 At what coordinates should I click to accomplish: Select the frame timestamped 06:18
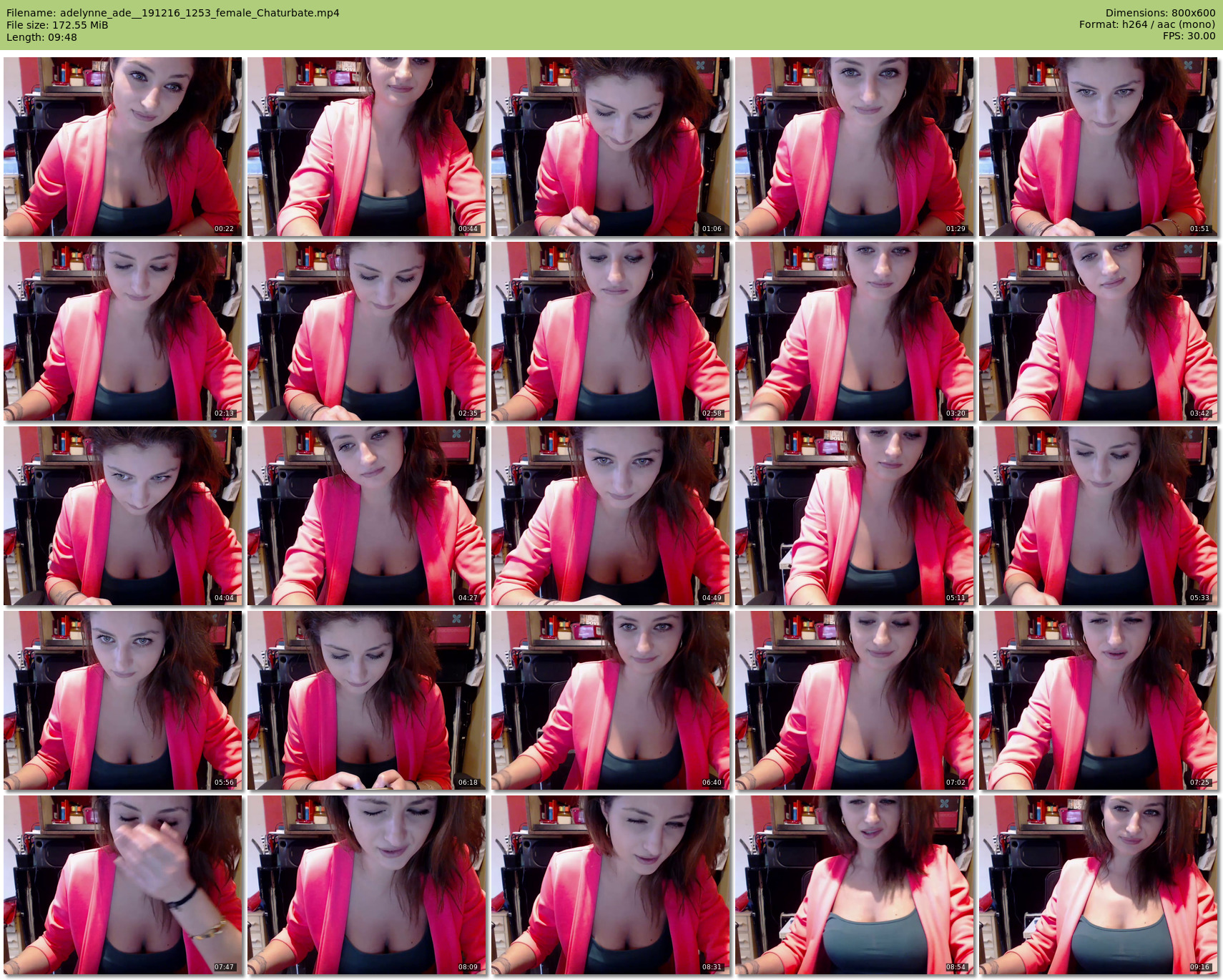(367, 700)
